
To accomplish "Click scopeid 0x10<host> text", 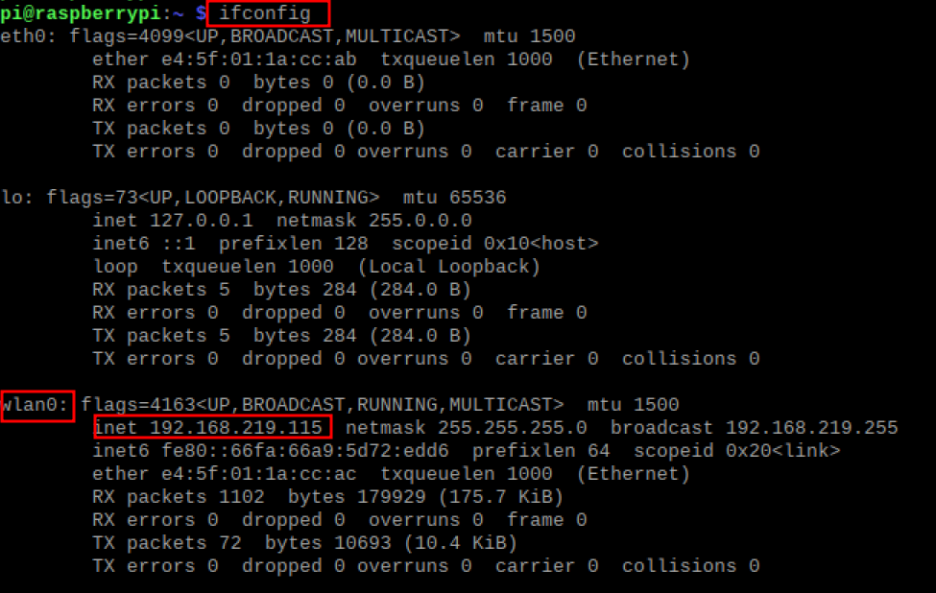I will pyautogui.click(x=495, y=244).
